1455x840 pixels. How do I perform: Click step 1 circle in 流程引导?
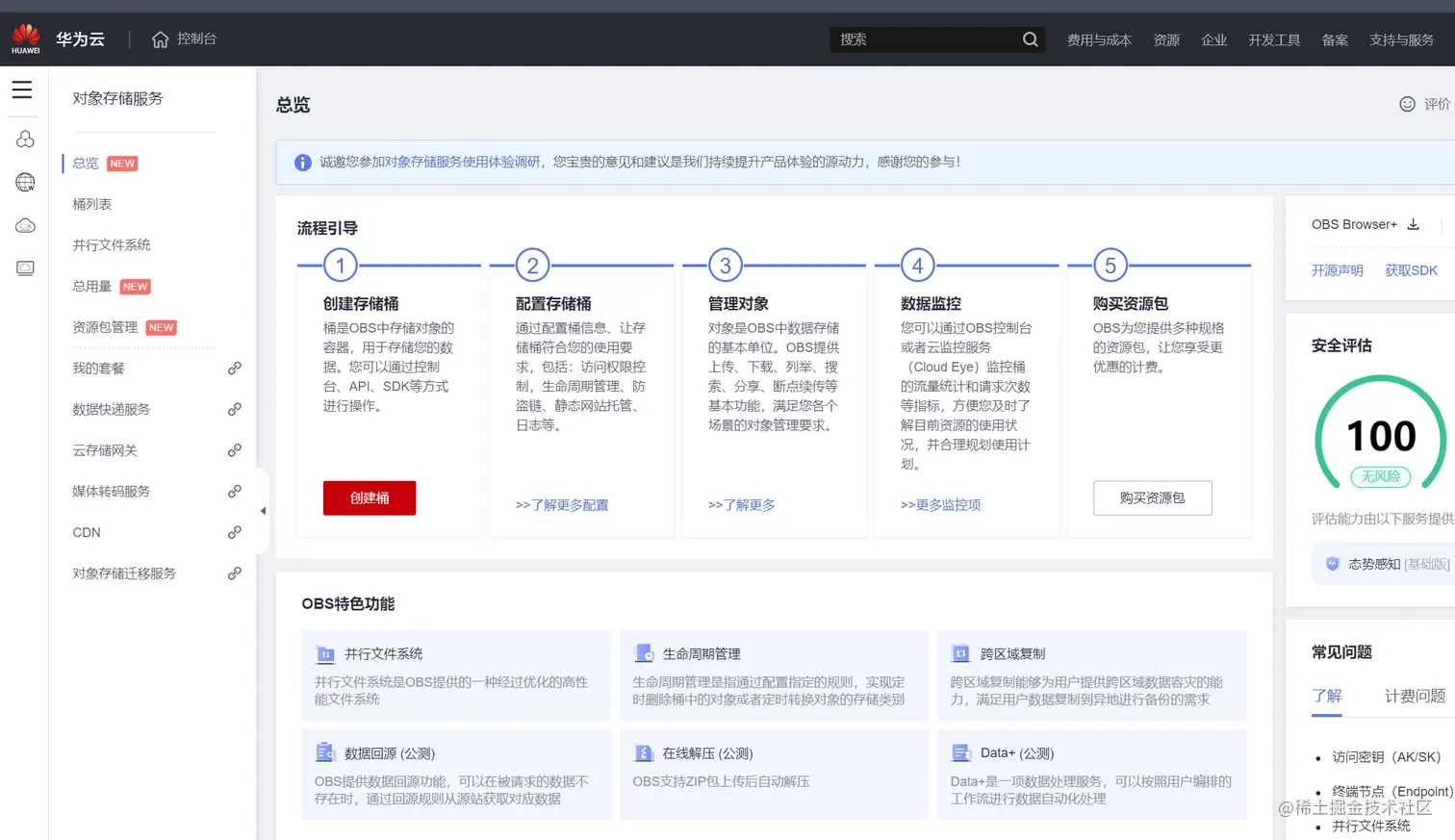coord(341,266)
